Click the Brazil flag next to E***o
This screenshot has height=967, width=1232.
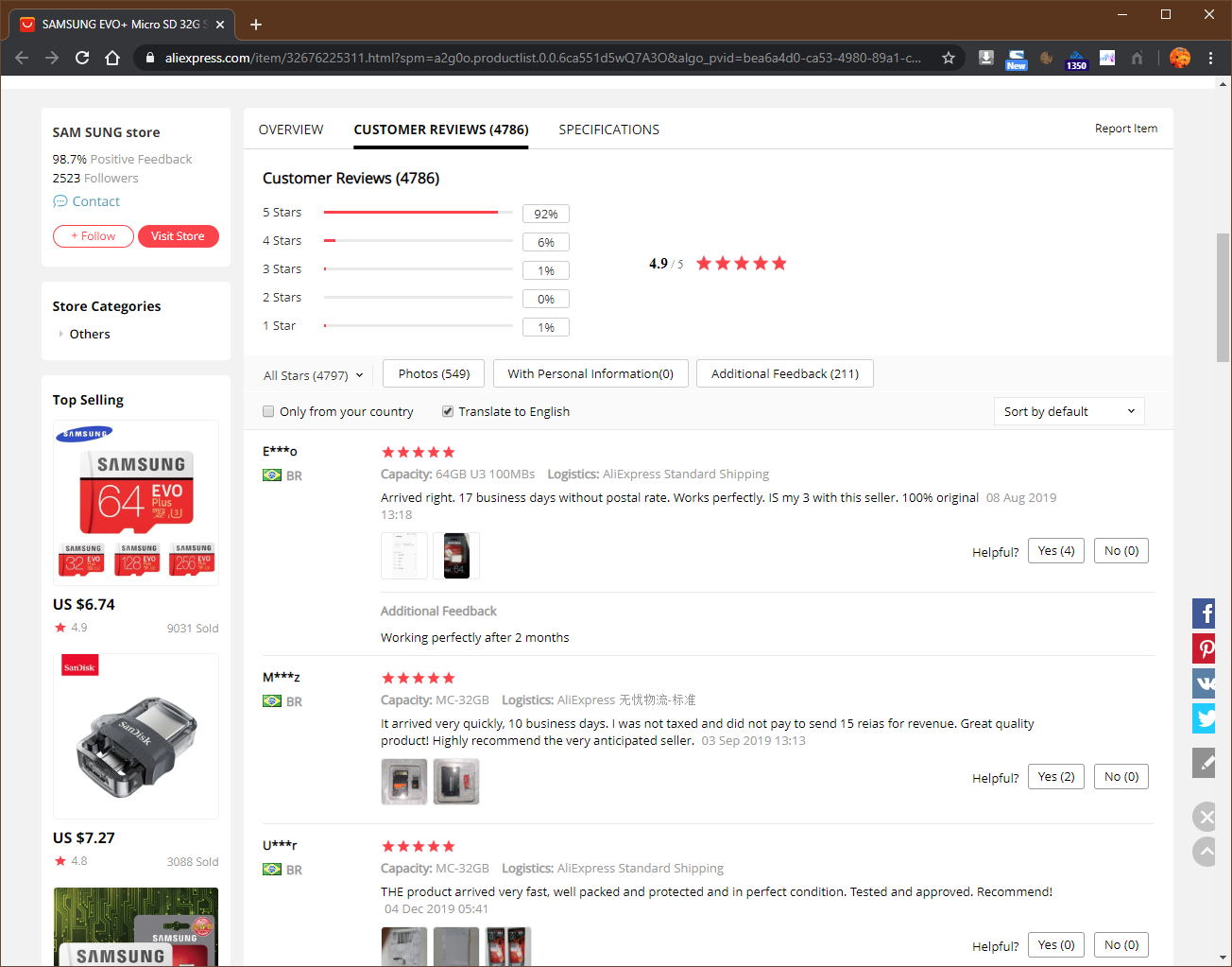pyautogui.click(x=272, y=475)
